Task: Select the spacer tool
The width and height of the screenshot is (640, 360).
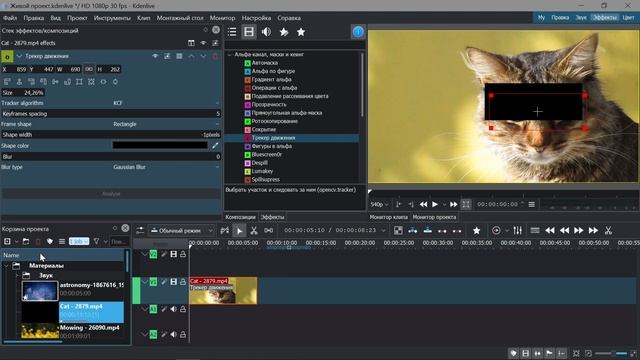Action: [269, 231]
